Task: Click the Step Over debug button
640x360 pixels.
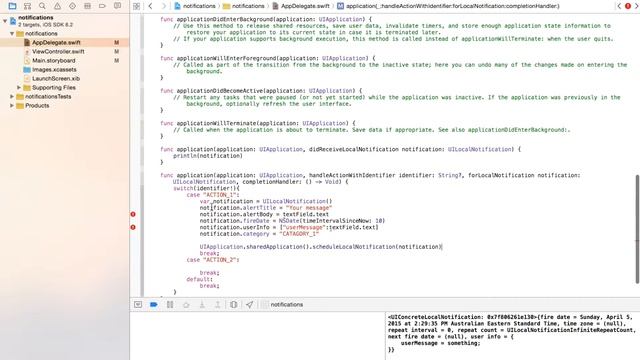Action: coord(186,304)
